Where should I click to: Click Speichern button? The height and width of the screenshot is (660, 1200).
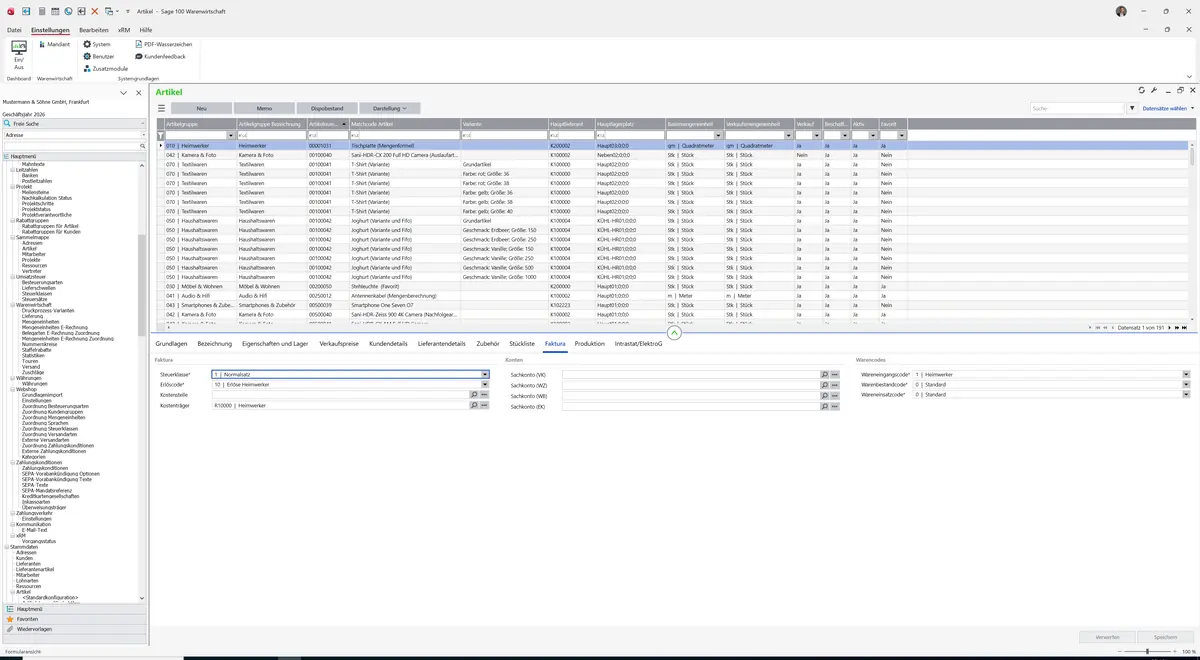point(1165,636)
